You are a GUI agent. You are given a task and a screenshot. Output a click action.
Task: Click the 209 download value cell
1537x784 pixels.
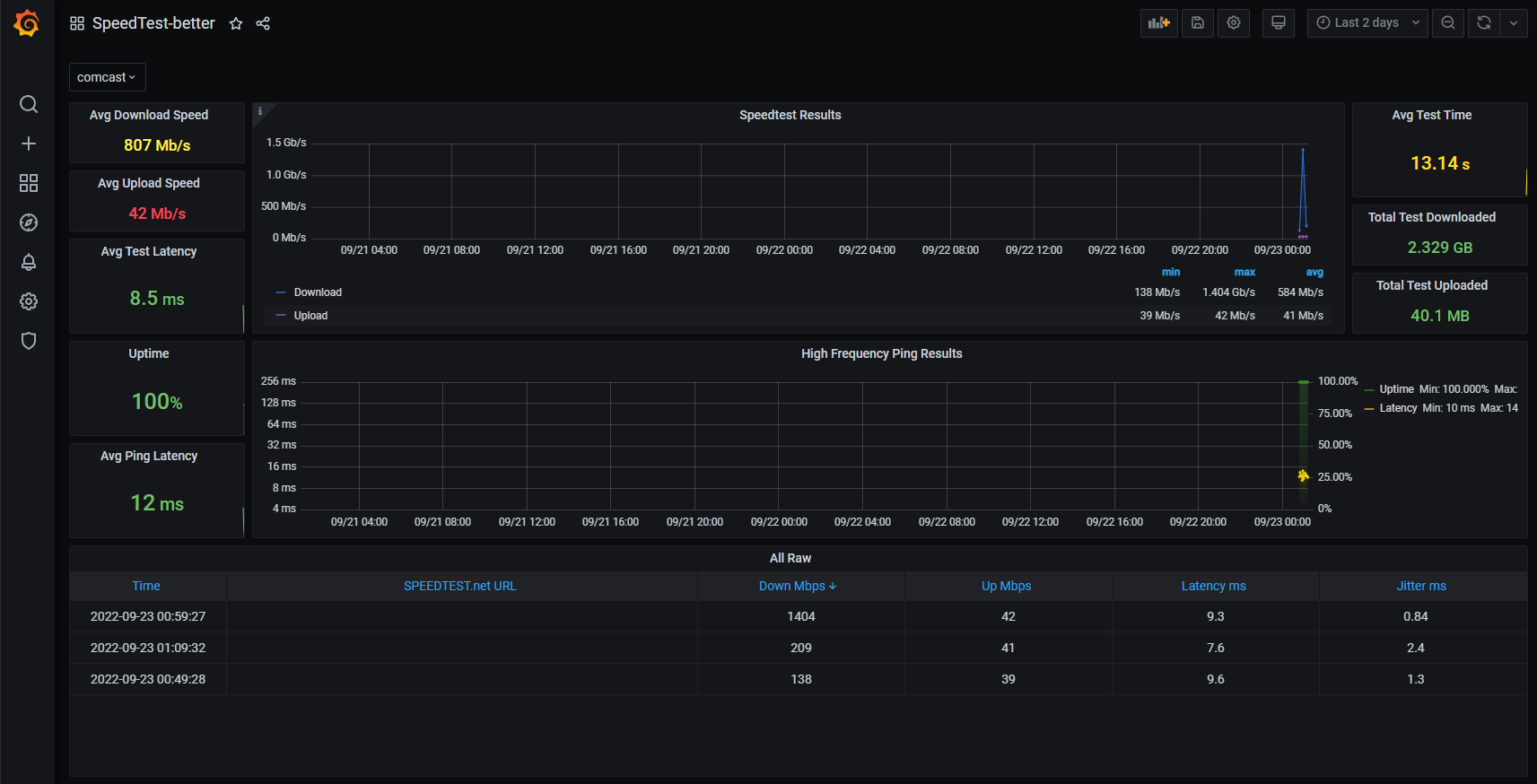pos(801,648)
